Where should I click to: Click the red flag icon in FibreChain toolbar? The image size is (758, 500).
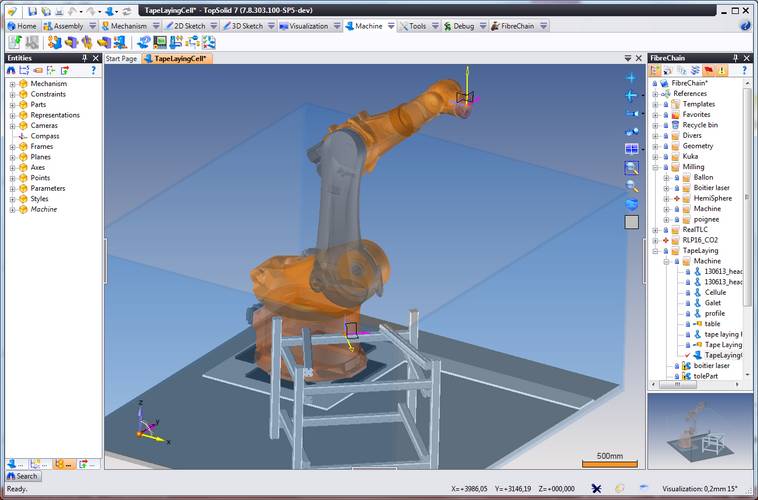pyautogui.click(x=709, y=71)
